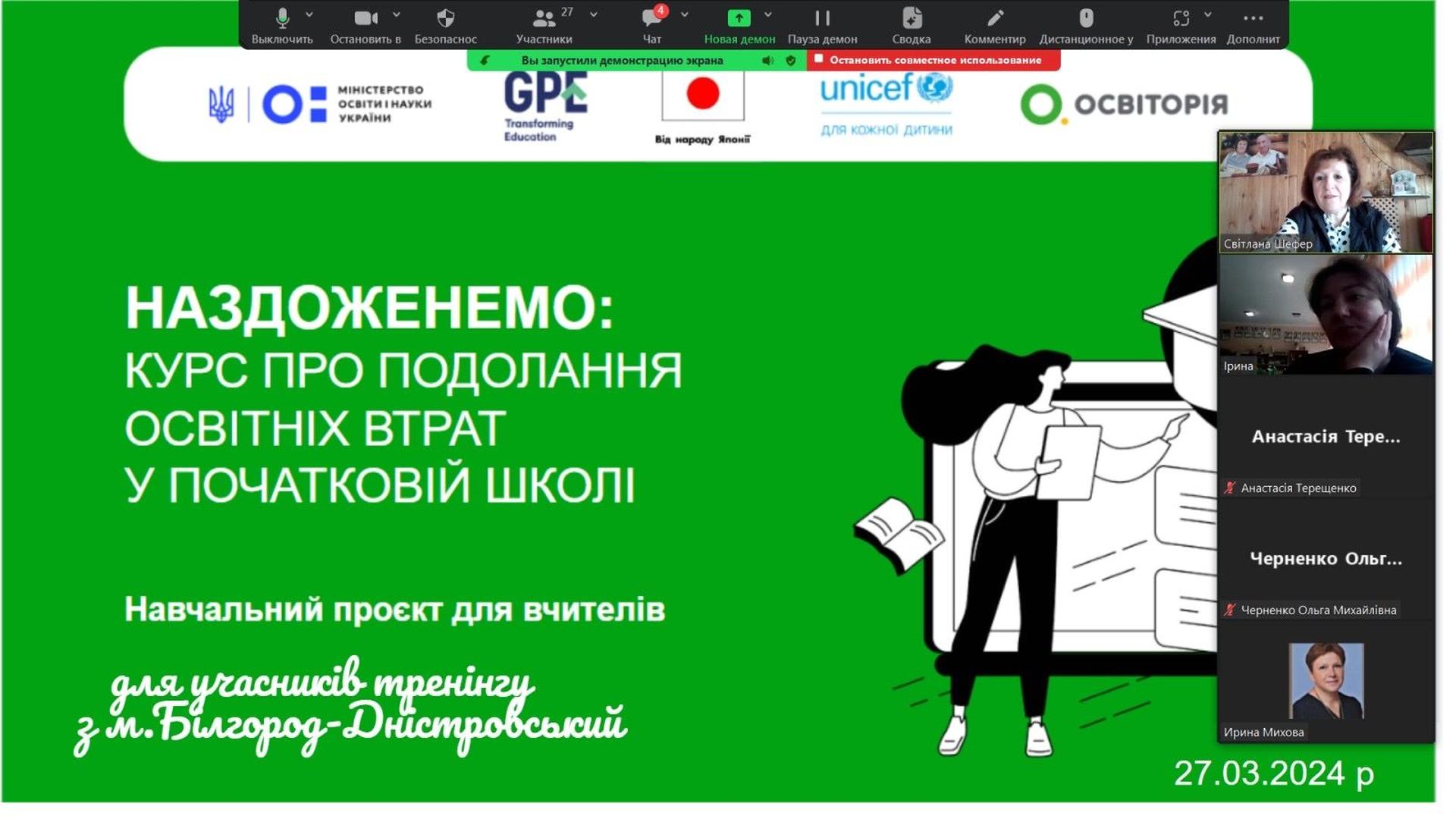The width and height of the screenshot is (1456, 819).
Task: Expand the video settings arrow
Action: click(397, 14)
